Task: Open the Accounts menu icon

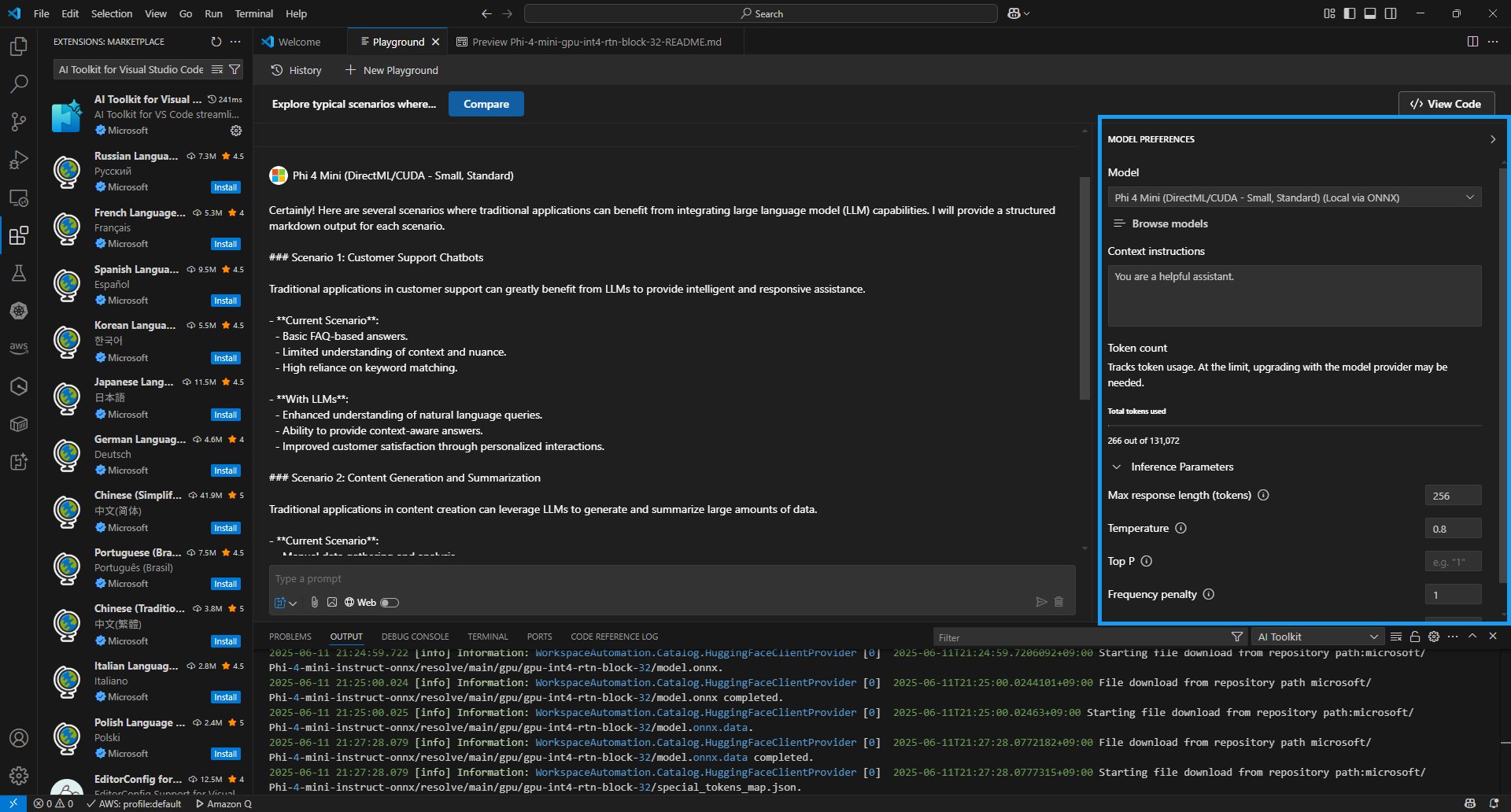Action: (19, 738)
